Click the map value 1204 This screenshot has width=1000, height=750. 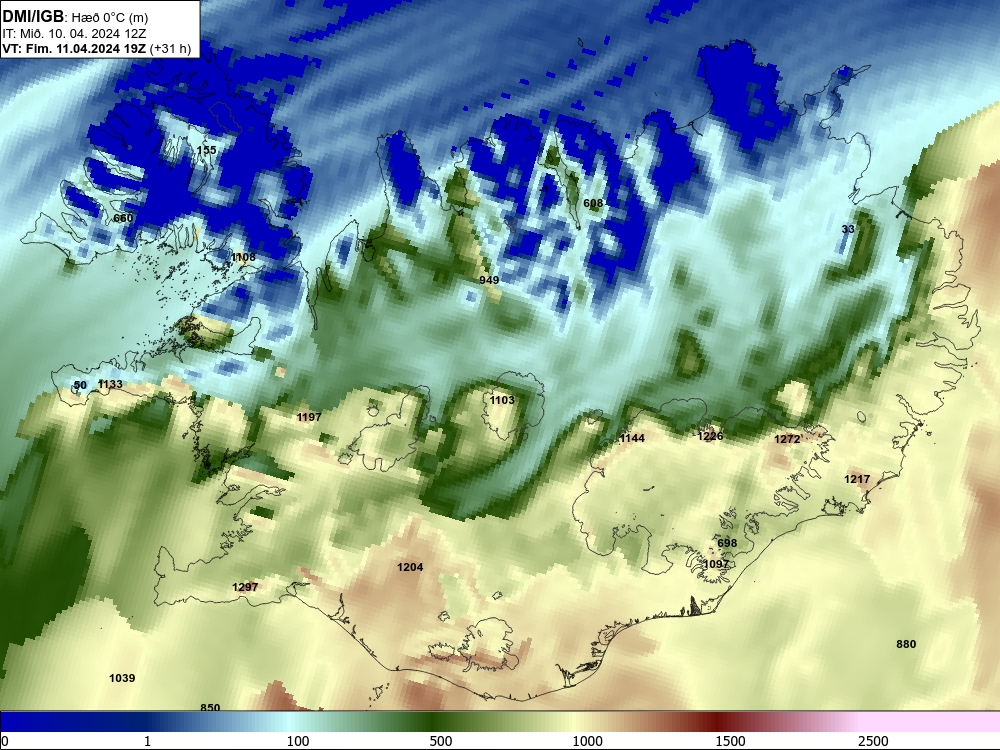tap(410, 567)
